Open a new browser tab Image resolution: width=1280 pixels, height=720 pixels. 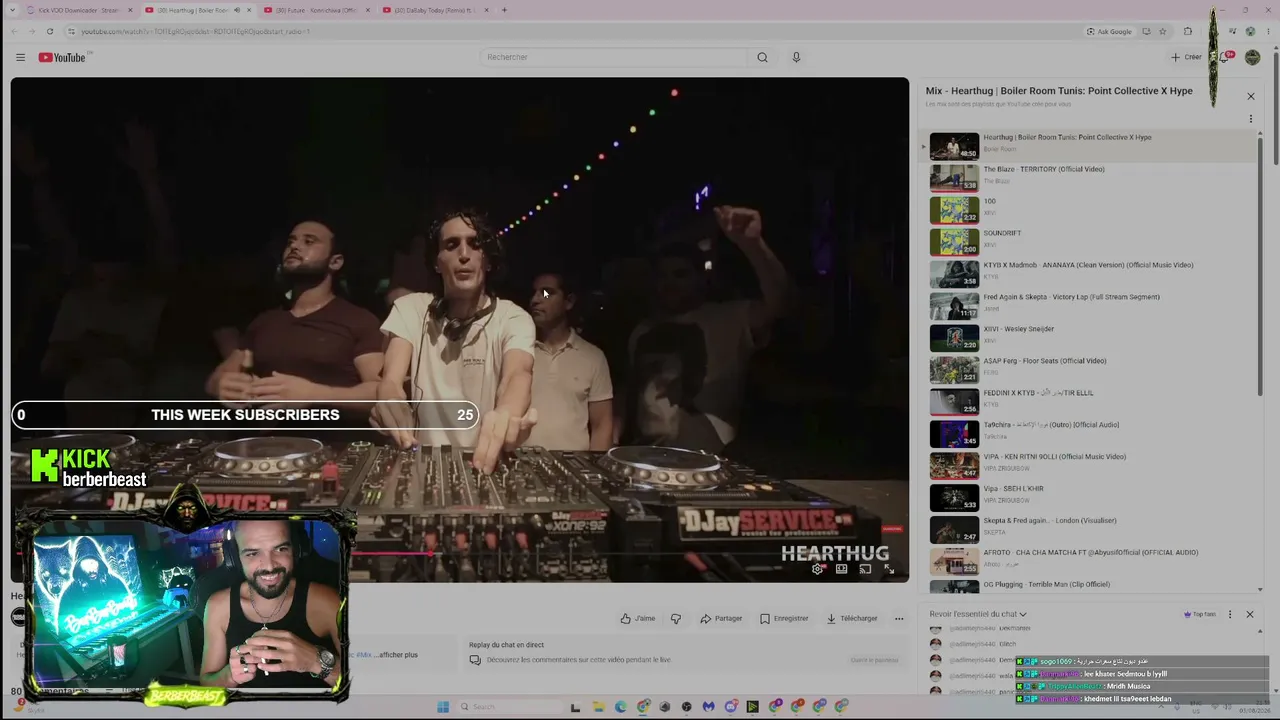[x=504, y=10]
